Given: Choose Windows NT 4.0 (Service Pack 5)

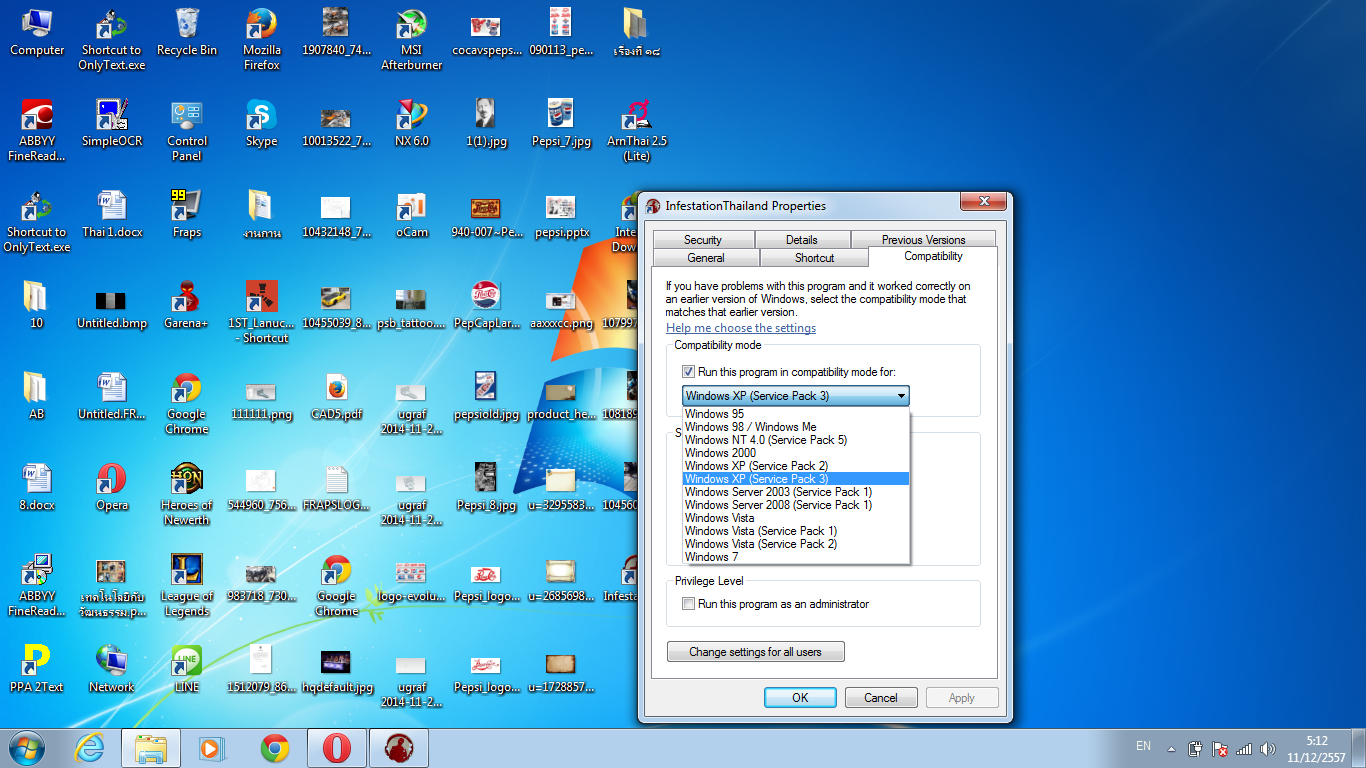Looking at the screenshot, I should click(x=796, y=440).
